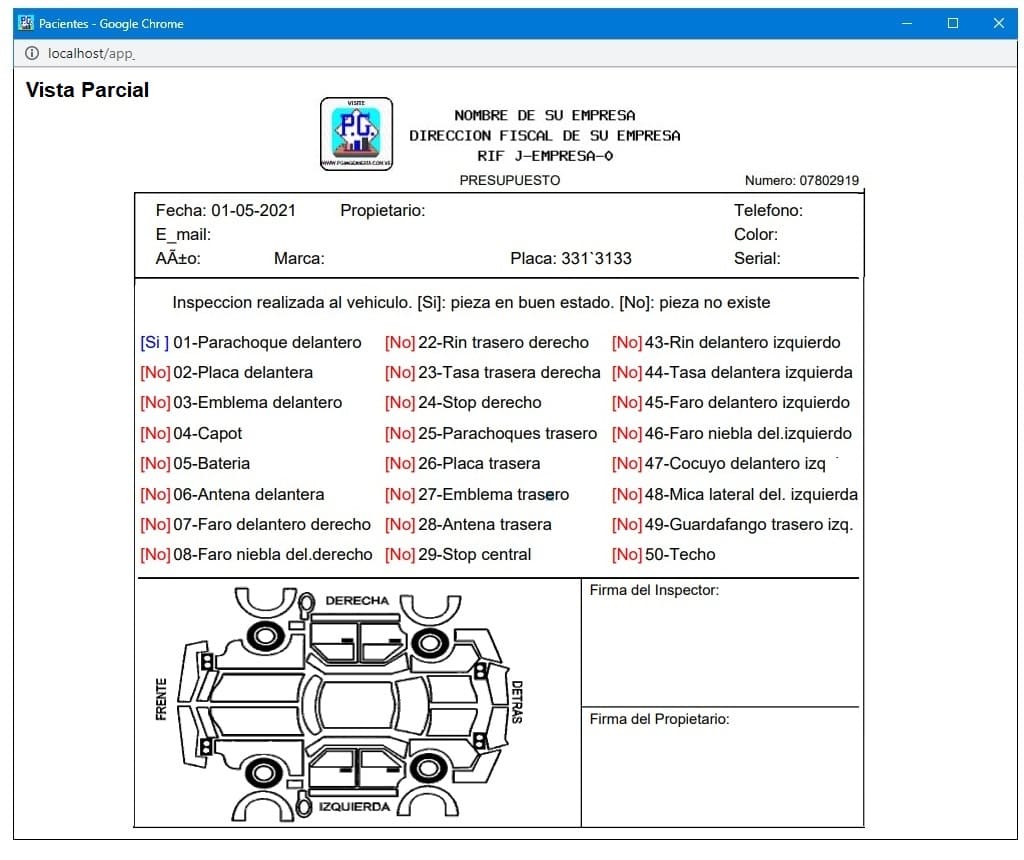Click the localhost/app address bar URL
Viewport: 1024px width, 860px height.
[x=91, y=53]
